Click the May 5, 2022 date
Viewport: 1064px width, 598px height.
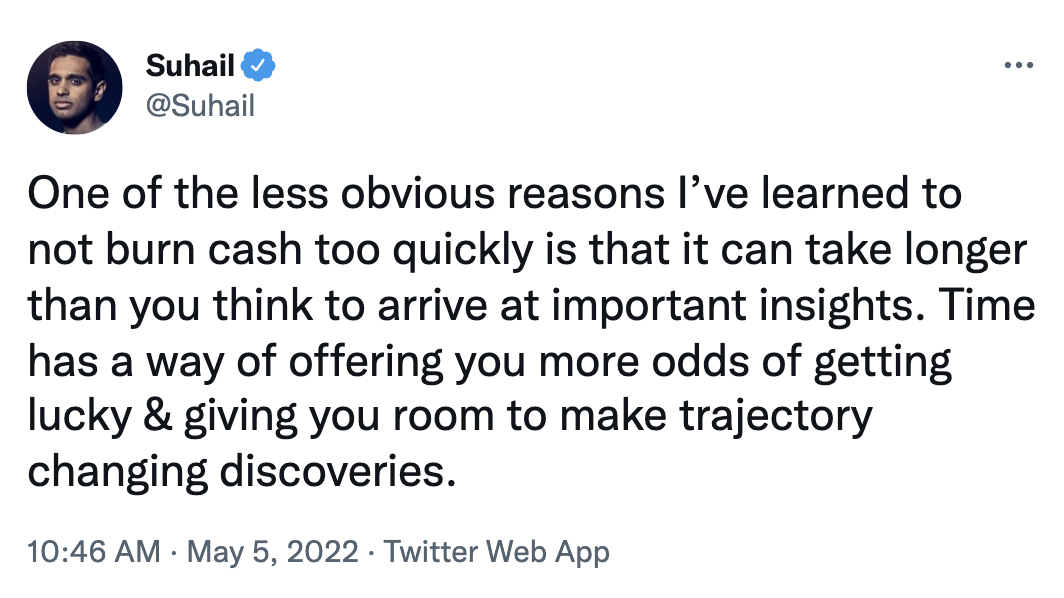coord(272,552)
